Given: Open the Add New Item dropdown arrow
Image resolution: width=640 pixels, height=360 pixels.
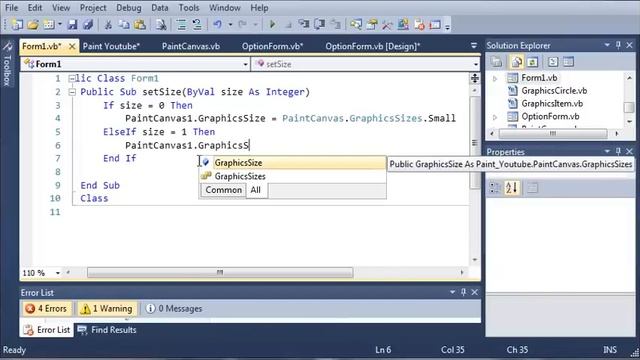Looking at the screenshot, I should click(60, 24).
